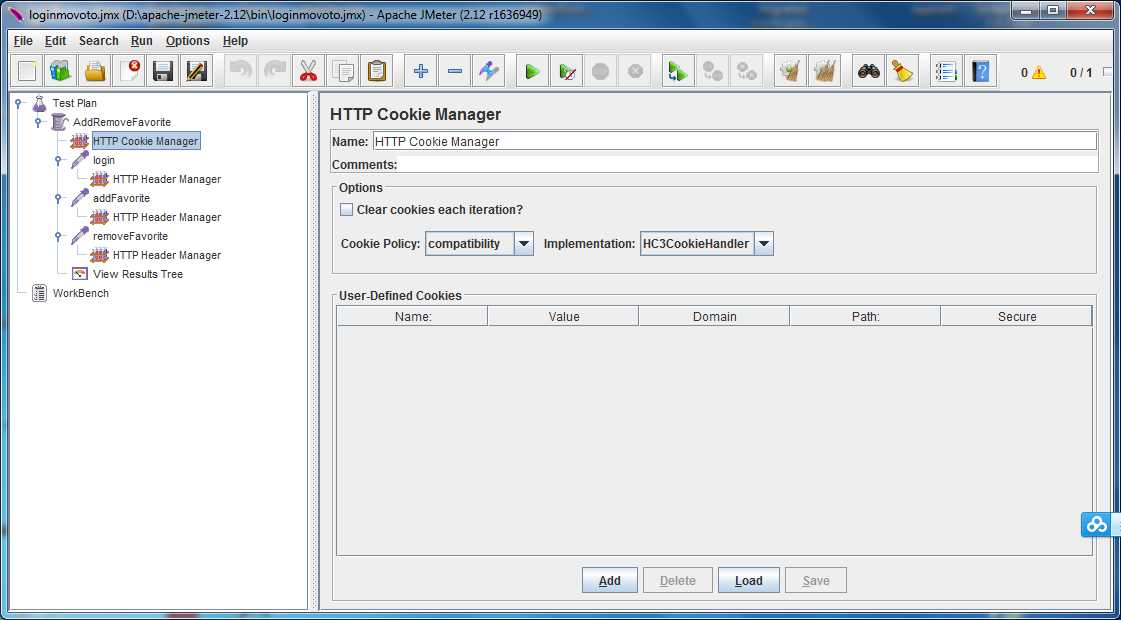Click the Save cookies button
This screenshot has height=620, width=1121.
[816, 581]
